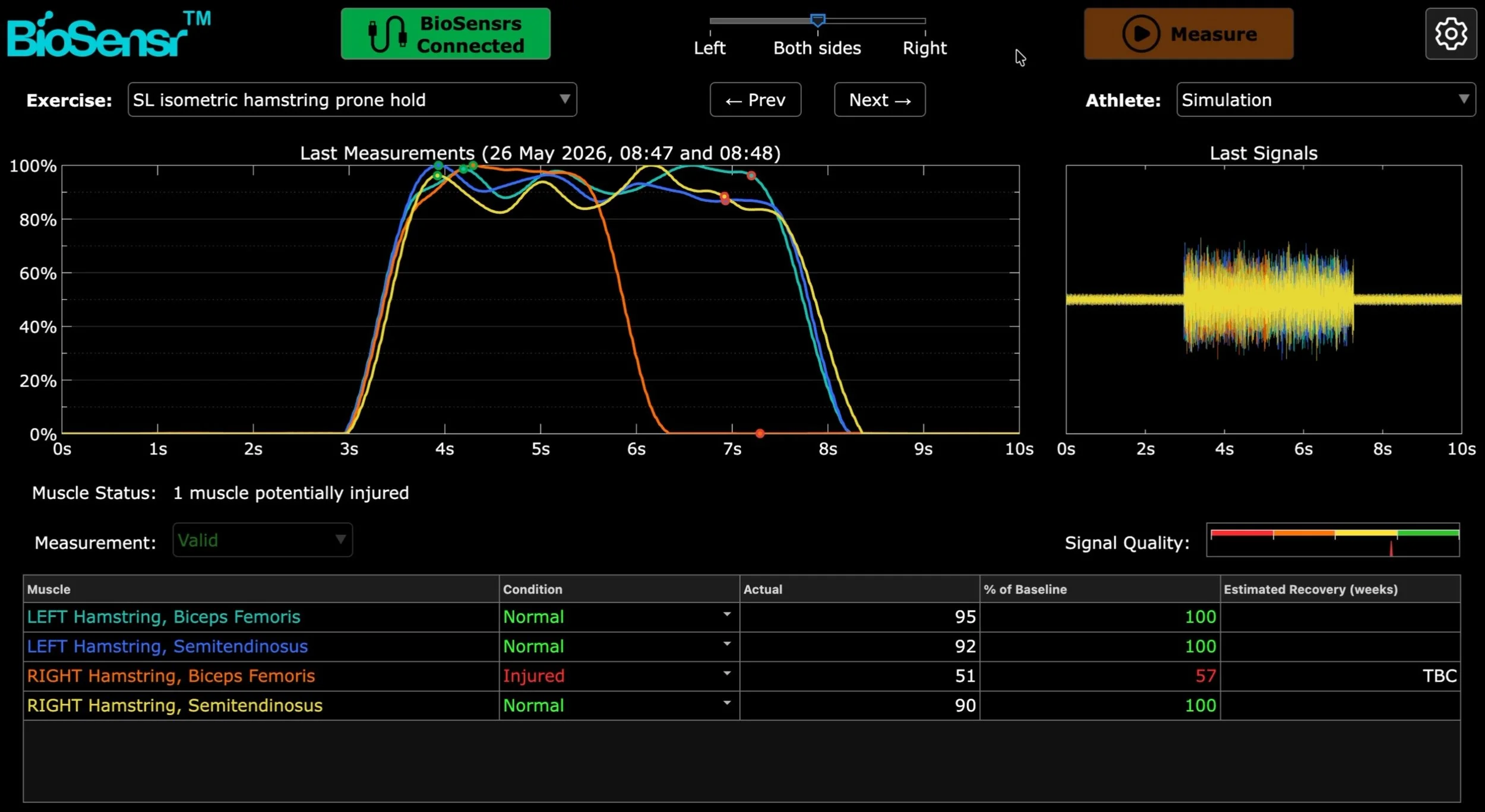Click the Actual value 92 cell
The height and width of the screenshot is (812, 1485).
[x=860, y=646]
